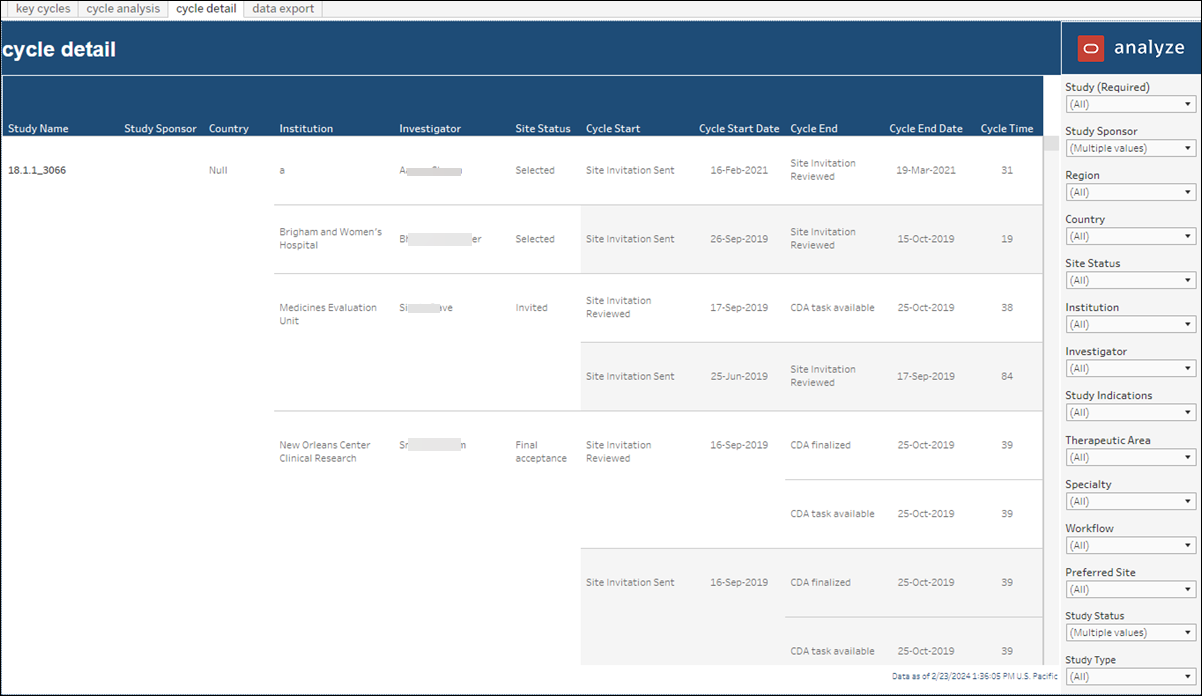Click the Country column header
Image resolution: width=1202 pixels, height=696 pixels.
(229, 128)
